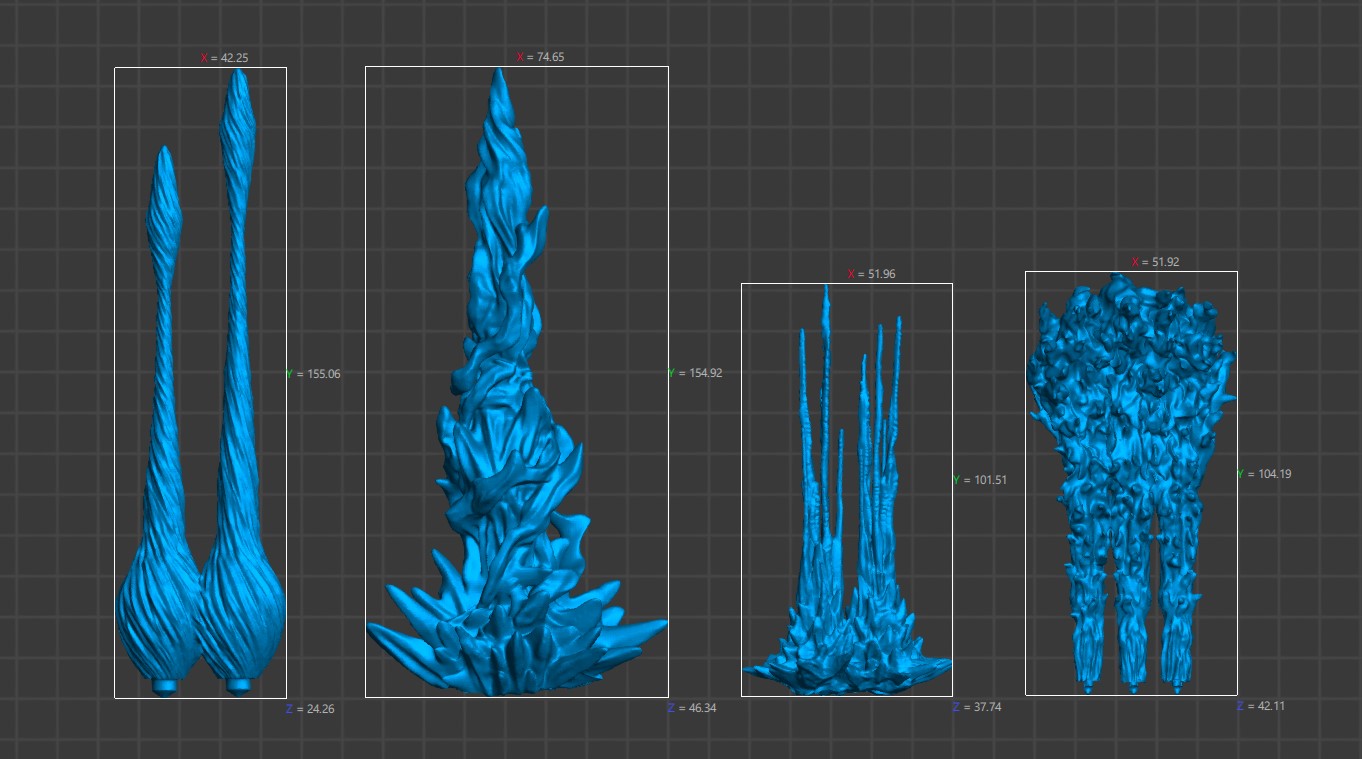Click the Z = 42.11 dimension label
This screenshot has width=1362, height=759.
(1261, 706)
